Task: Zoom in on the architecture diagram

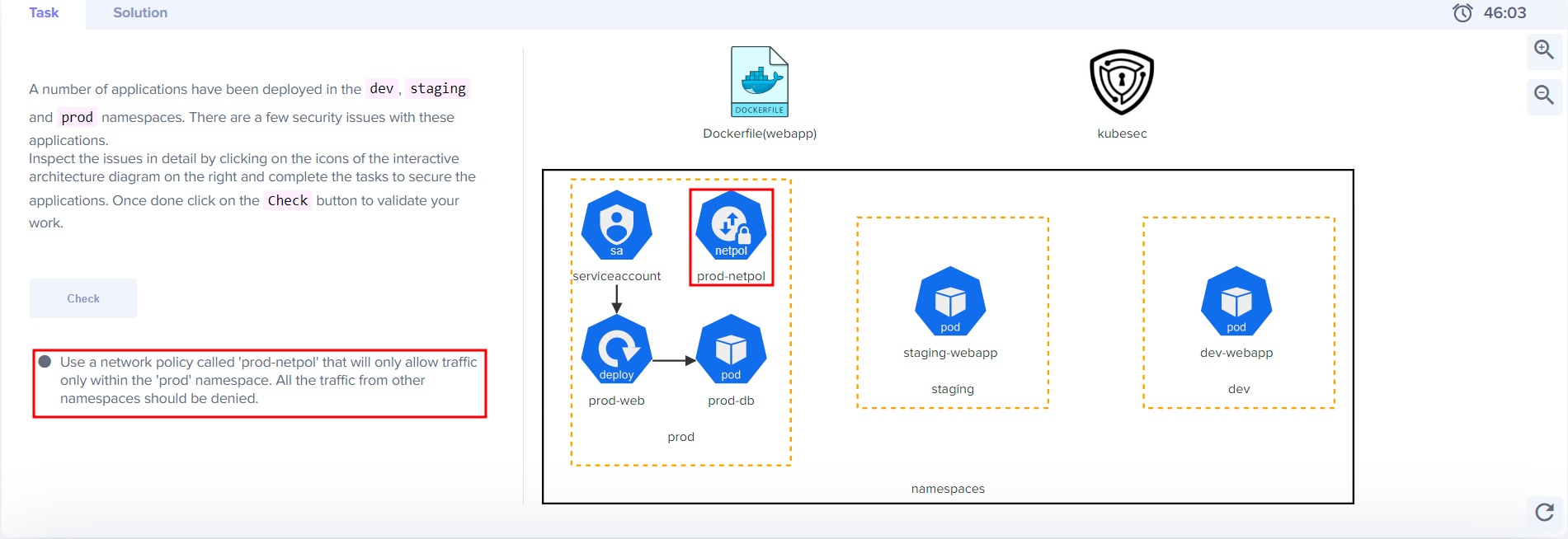Action: coord(1544,50)
